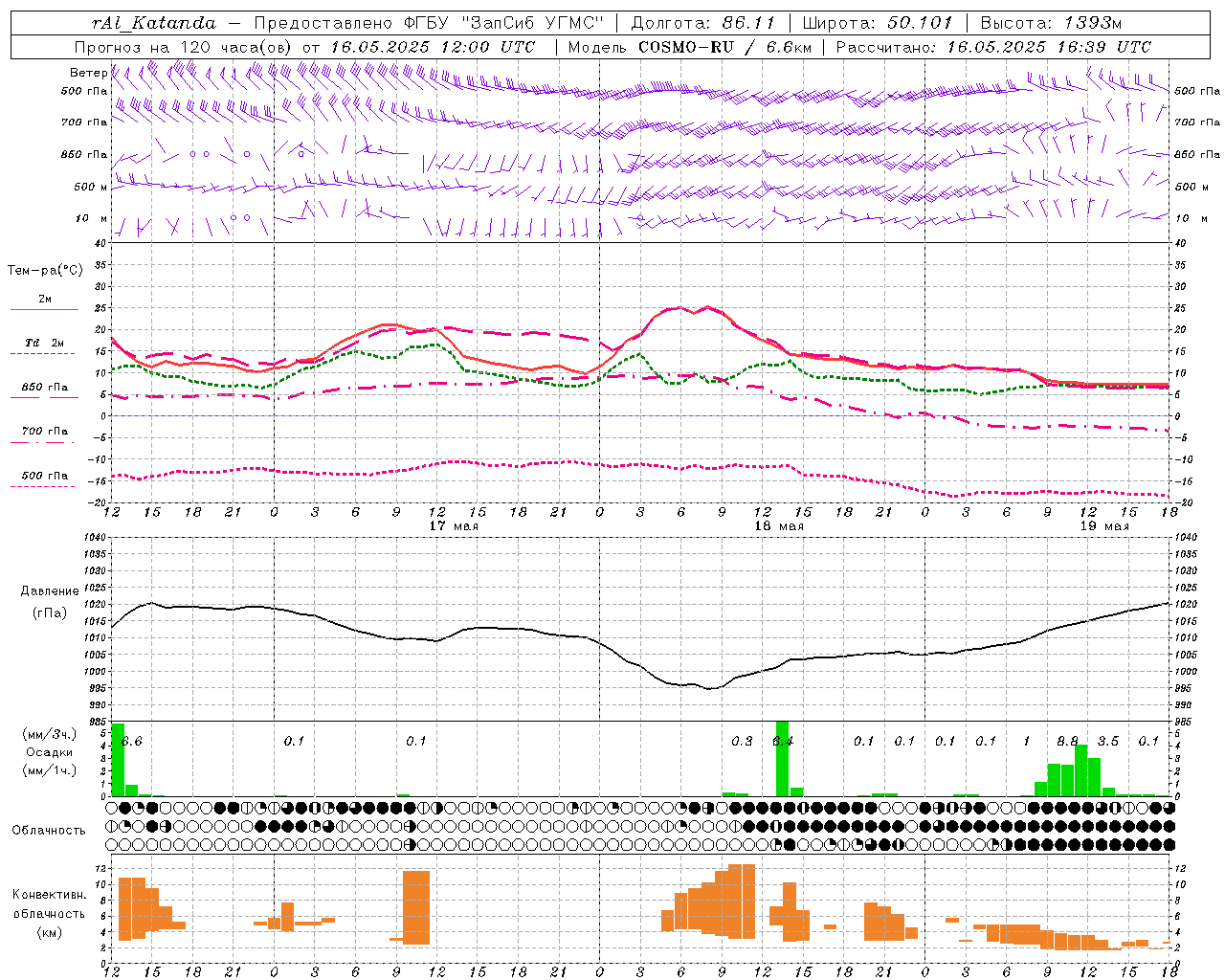
Task: Click the solid line sample under the 2м legend entry
Action: click(44, 310)
